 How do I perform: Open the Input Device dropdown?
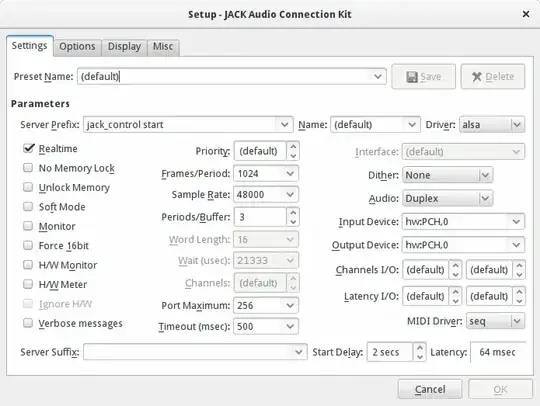(516, 221)
